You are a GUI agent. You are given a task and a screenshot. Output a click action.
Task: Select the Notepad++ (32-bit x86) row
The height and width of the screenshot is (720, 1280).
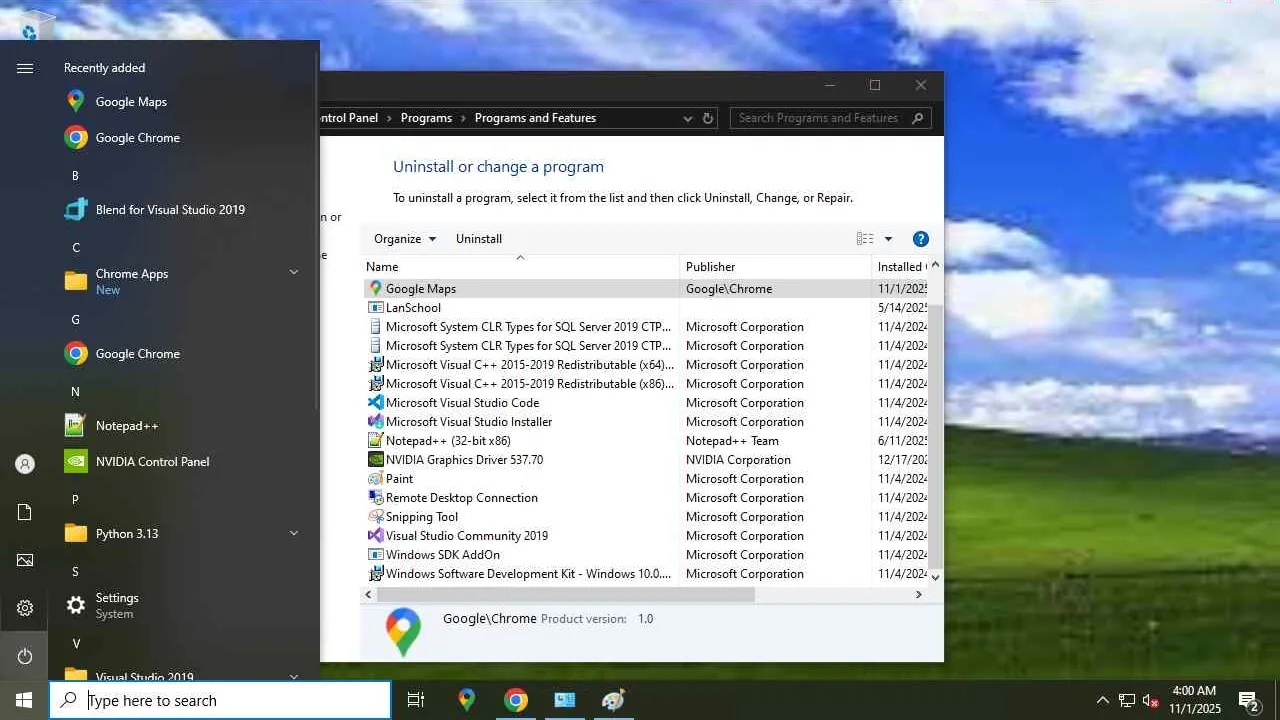(x=645, y=441)
